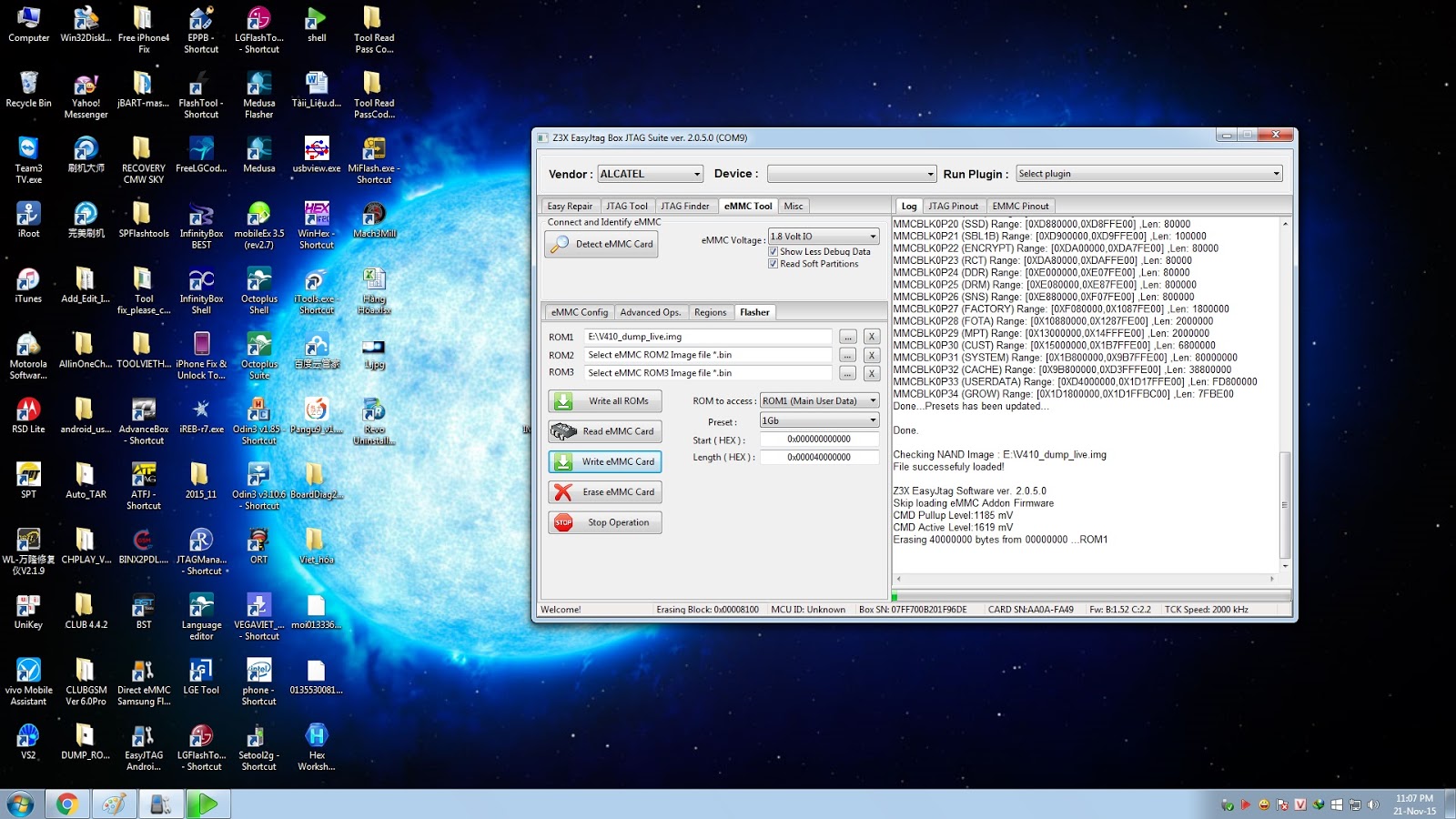
Task: Click the Detect eMMC Card button
Action: tap(602, 244)
